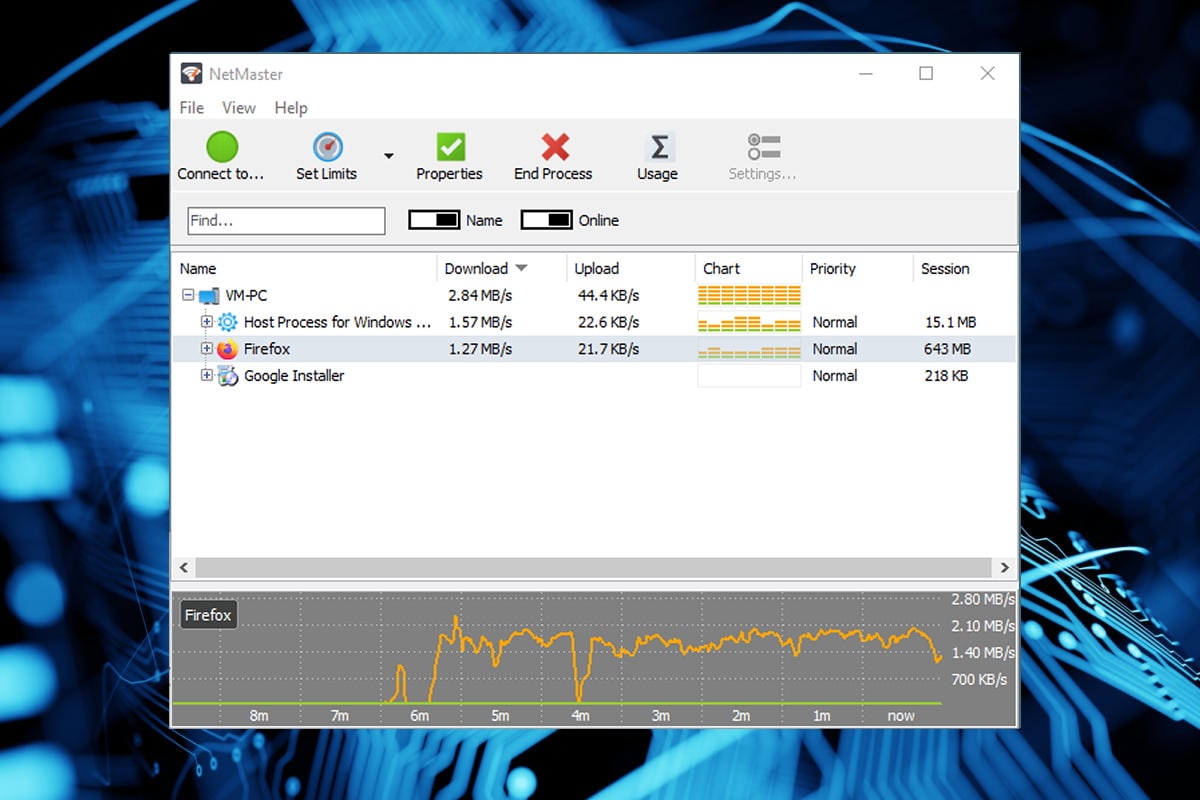This screenshot has height=800, width=1200.
Task: Open the Set Limits dropdown arrow
Action: pos(388,156)
